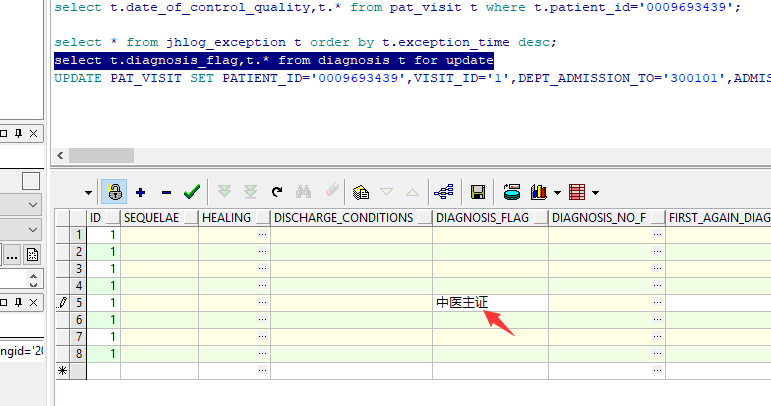Image resolution: width=771 pixels, height=406 pixels.
Task: Click the eraser clear-record icon
Action: 332,190
